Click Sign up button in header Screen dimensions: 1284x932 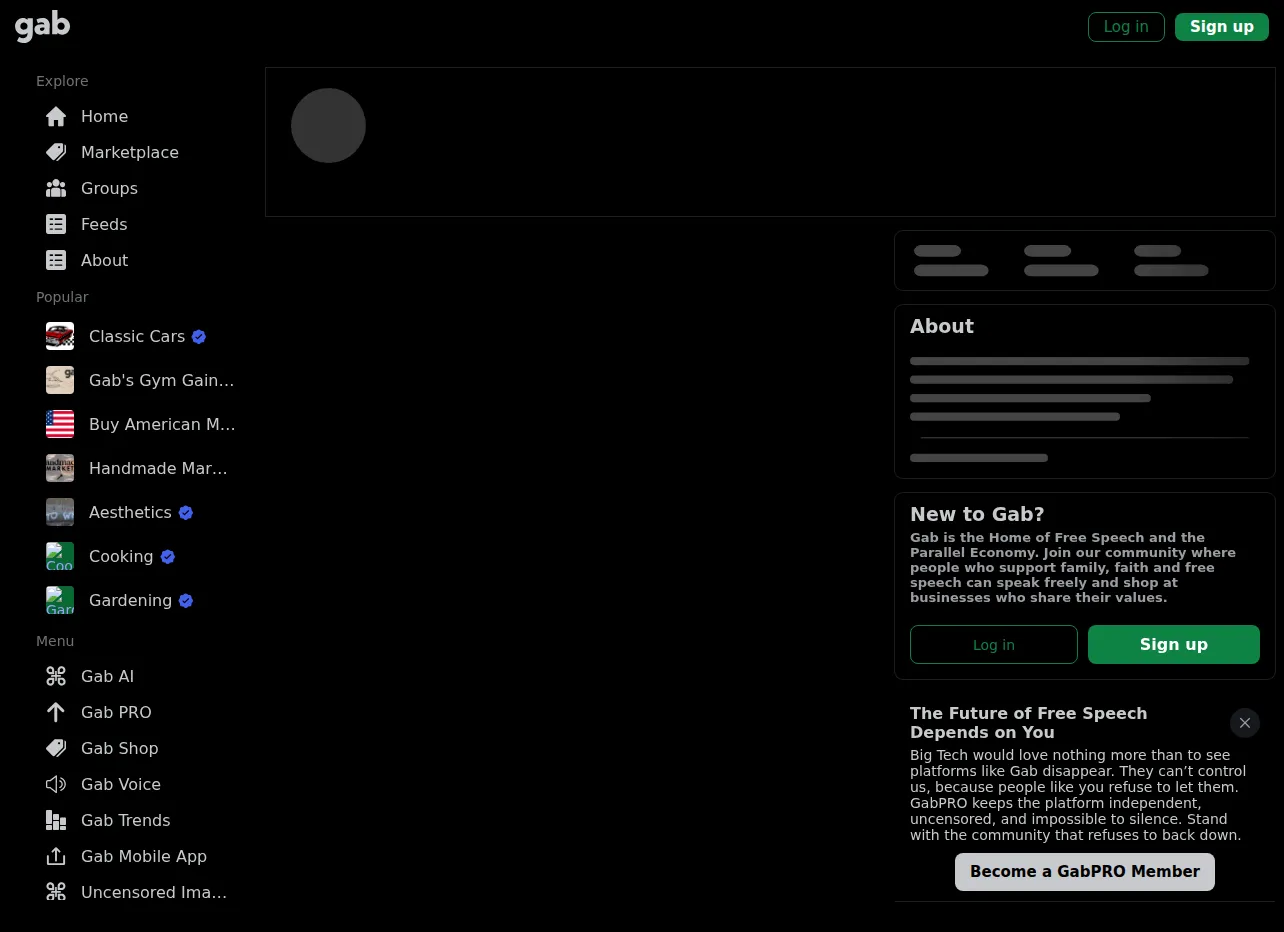coord(1222,27)
